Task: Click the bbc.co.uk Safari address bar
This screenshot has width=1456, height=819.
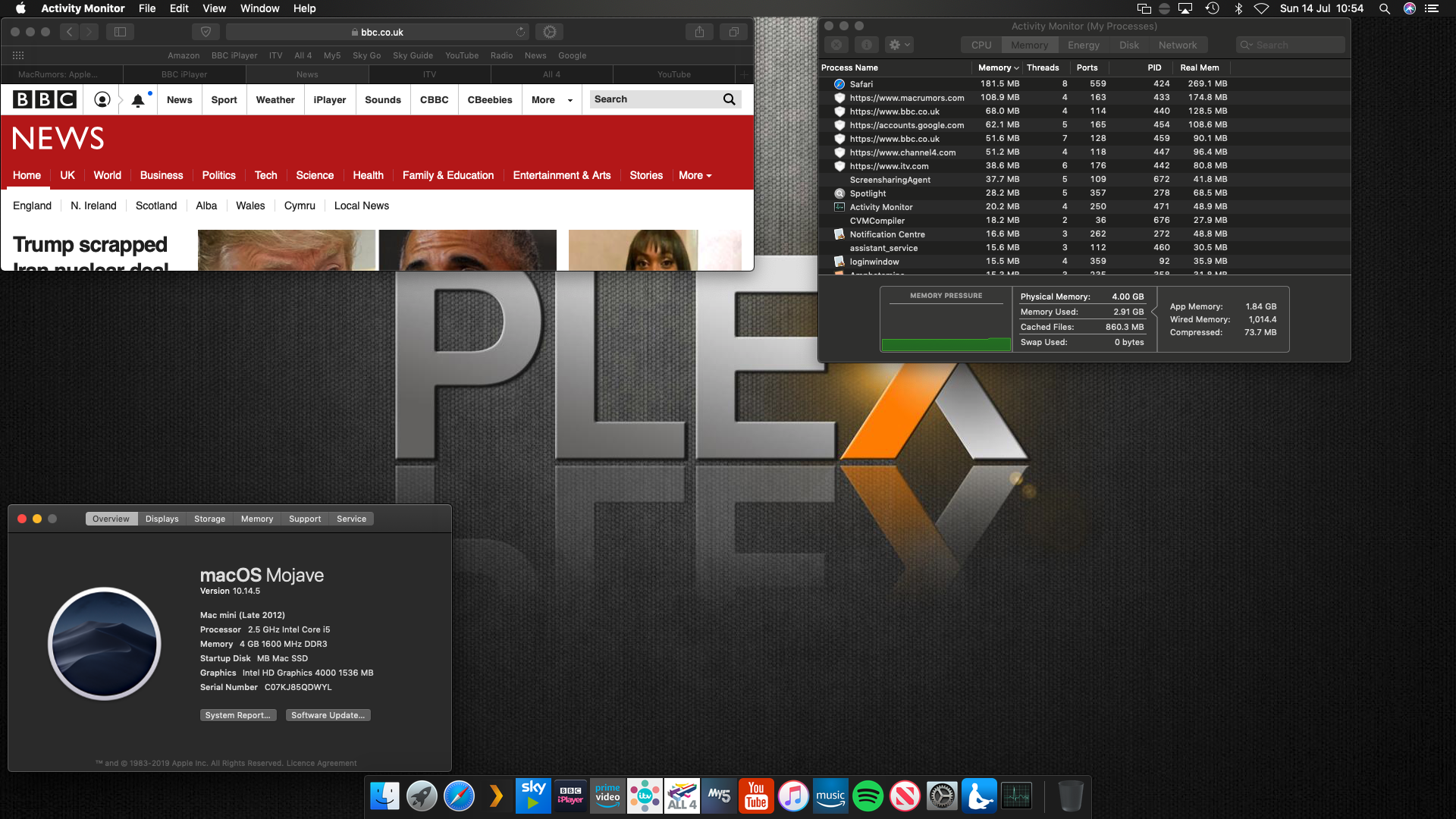Action: click(378, 32)
